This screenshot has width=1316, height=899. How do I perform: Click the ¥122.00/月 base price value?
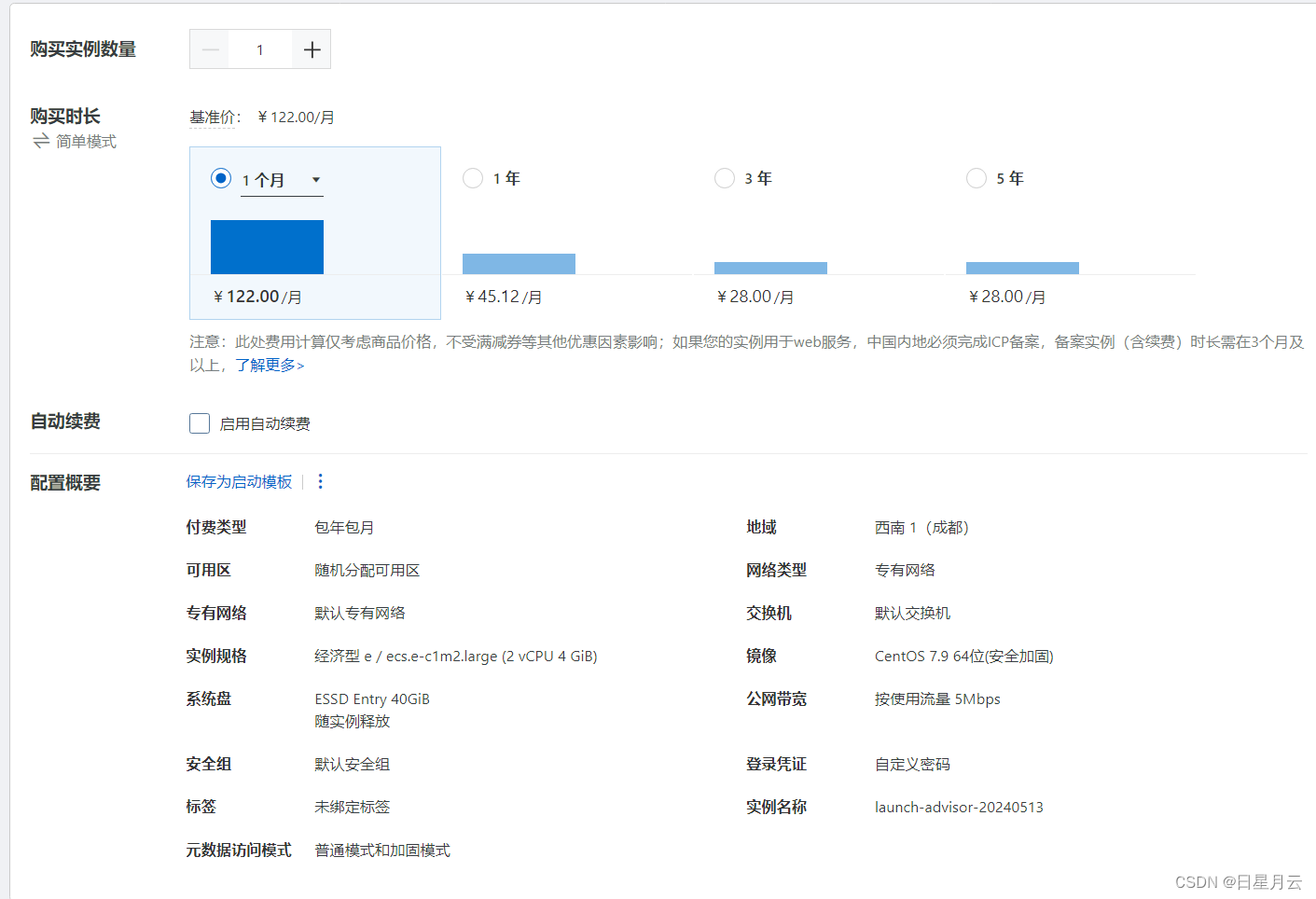pyautogui.click(x=296, y=117)
